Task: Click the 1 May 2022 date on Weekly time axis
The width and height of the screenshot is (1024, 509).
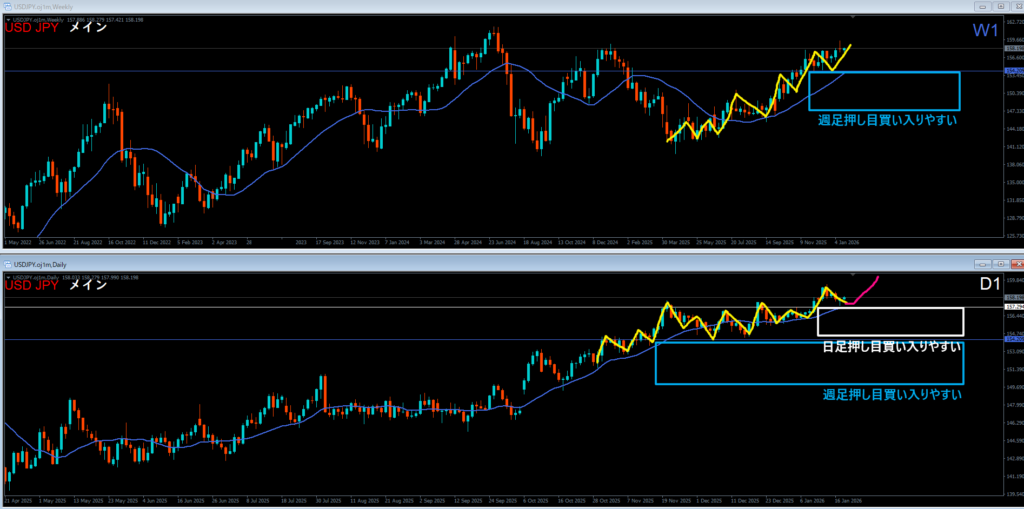Action: click(x=16, y=241)
